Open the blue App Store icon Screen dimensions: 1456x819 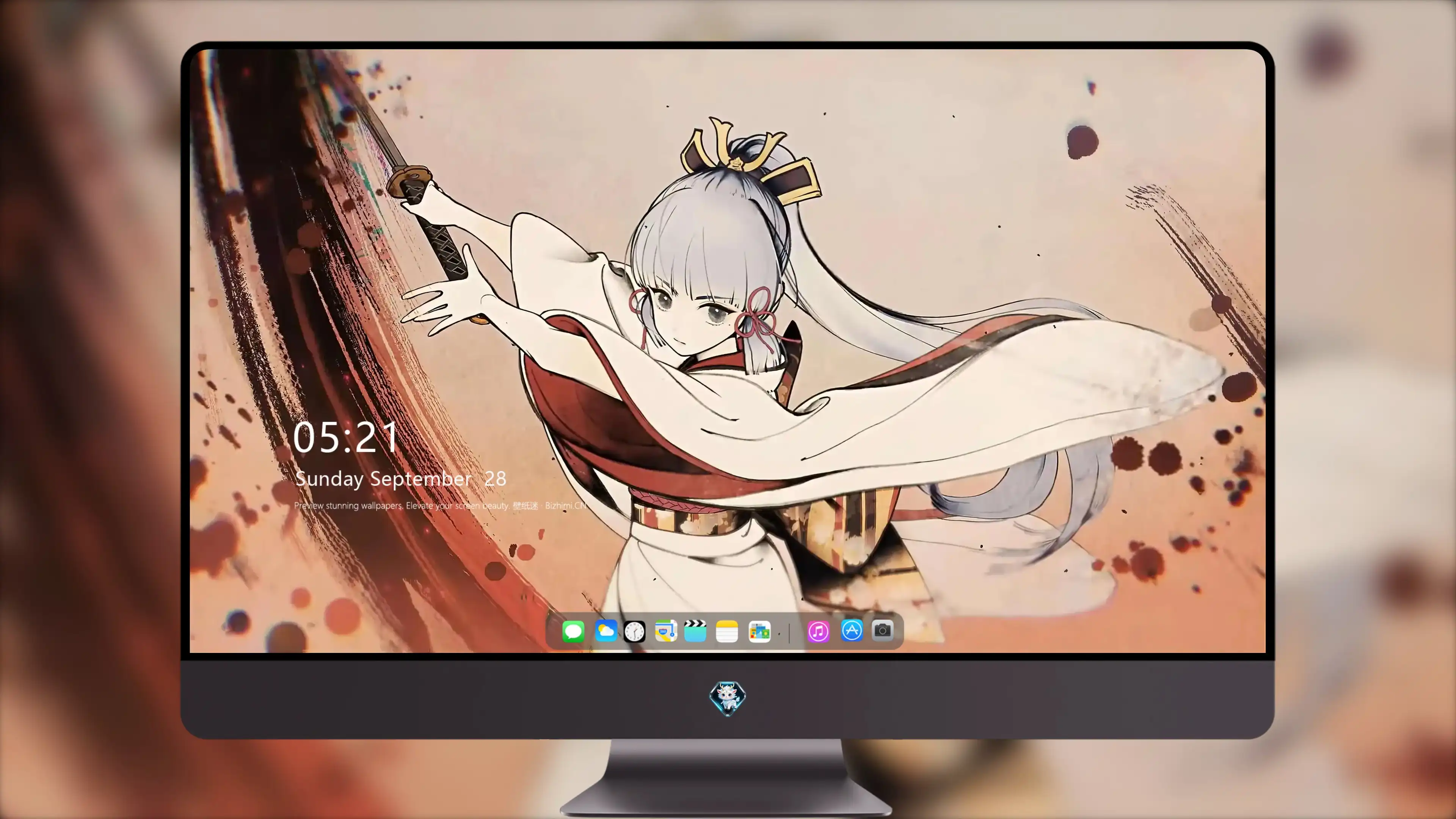pyautogui.click(x=852, y=630)
